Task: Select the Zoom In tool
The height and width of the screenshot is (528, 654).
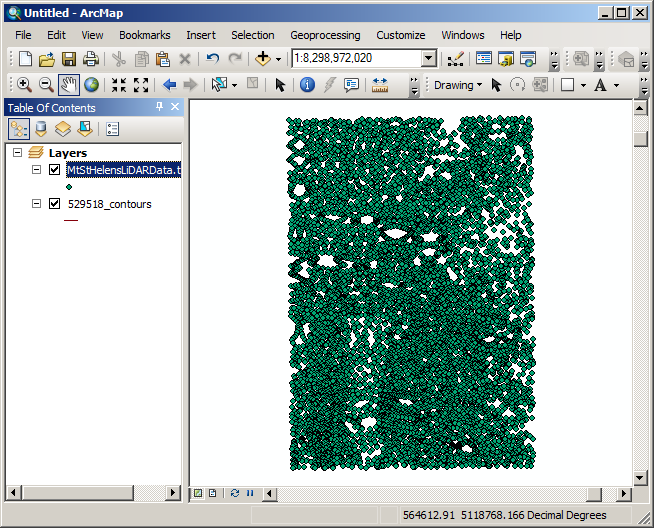Action: click(24, 85)
